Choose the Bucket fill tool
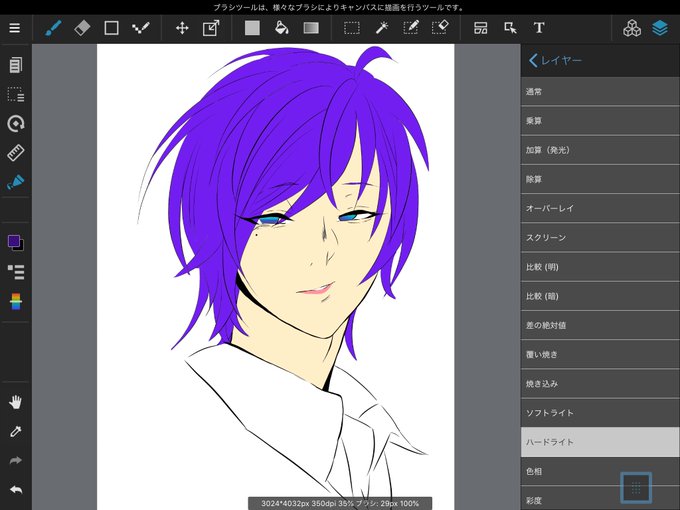Screen dimensions: 680x510 pos(282,28)
